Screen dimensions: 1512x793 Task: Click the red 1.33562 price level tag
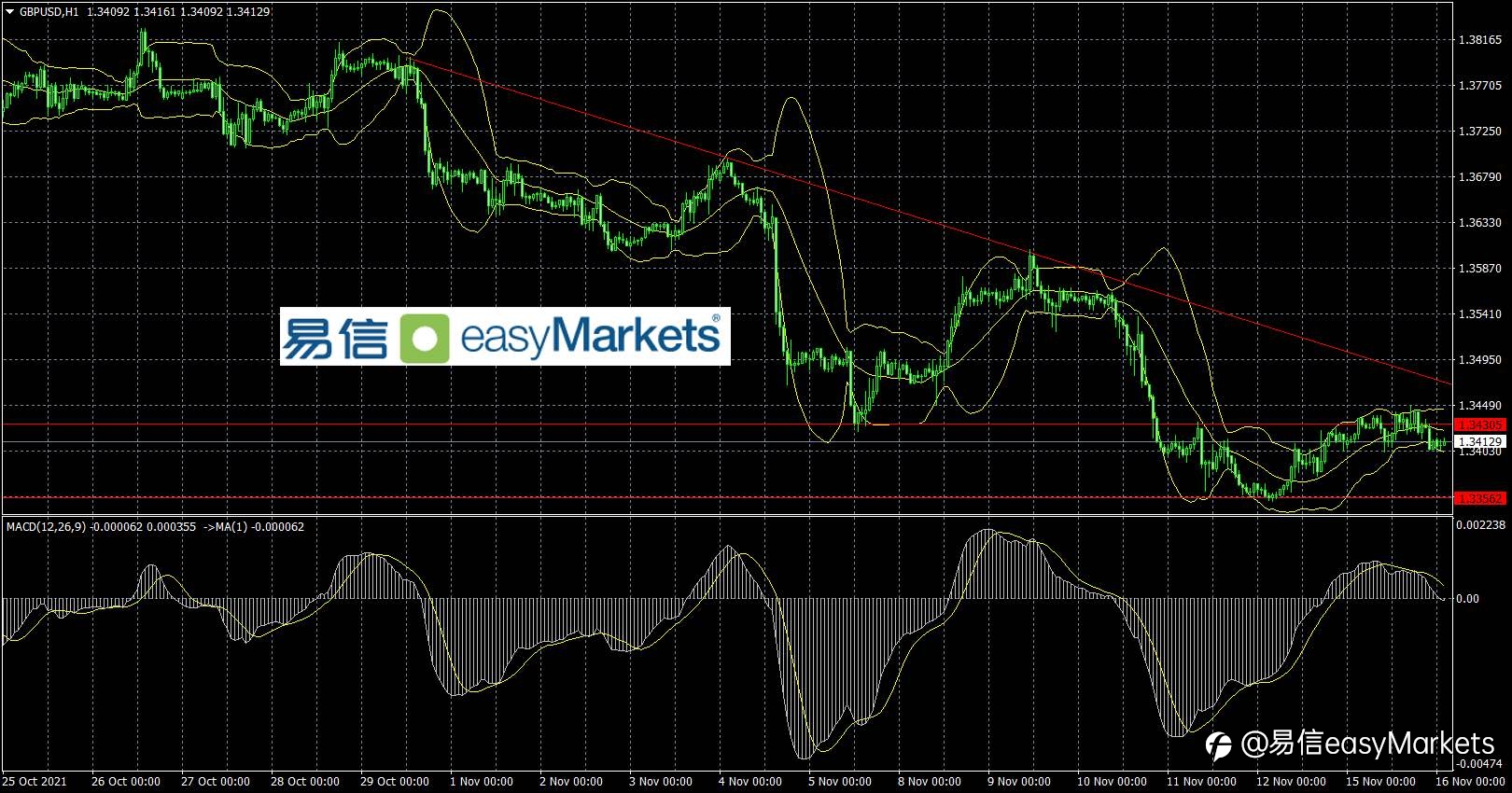(x=1480, y=498)
